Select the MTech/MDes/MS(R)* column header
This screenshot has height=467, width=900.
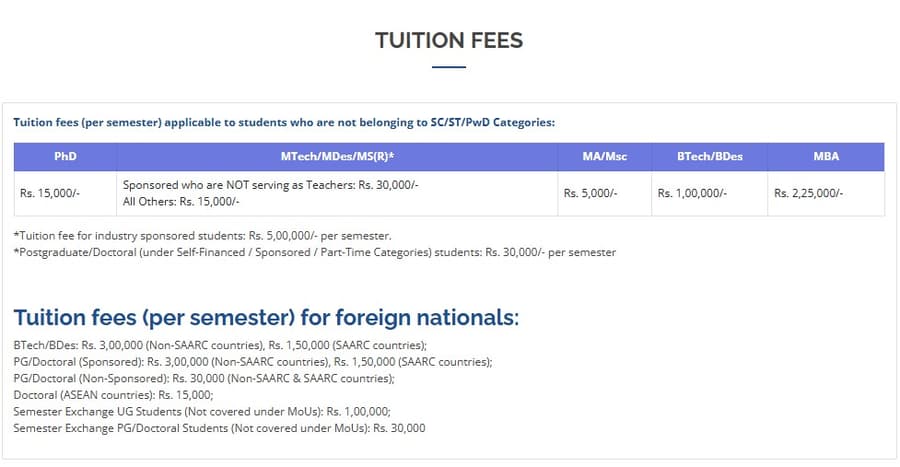[x=336, y=157]
